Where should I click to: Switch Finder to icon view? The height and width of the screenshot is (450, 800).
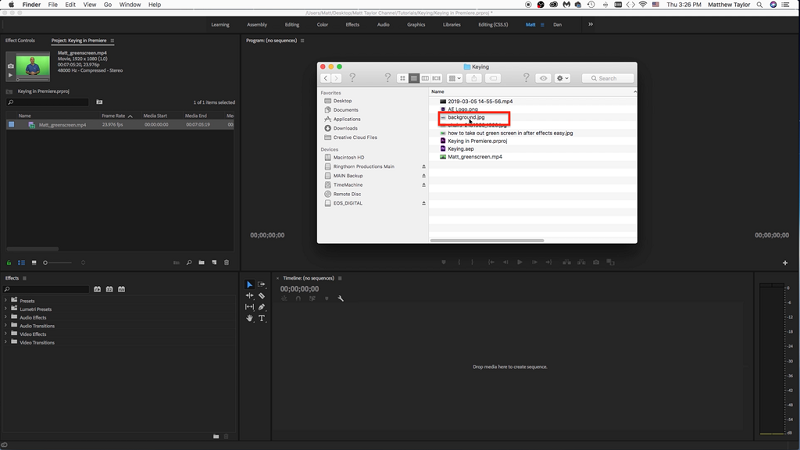click(403, 78)
